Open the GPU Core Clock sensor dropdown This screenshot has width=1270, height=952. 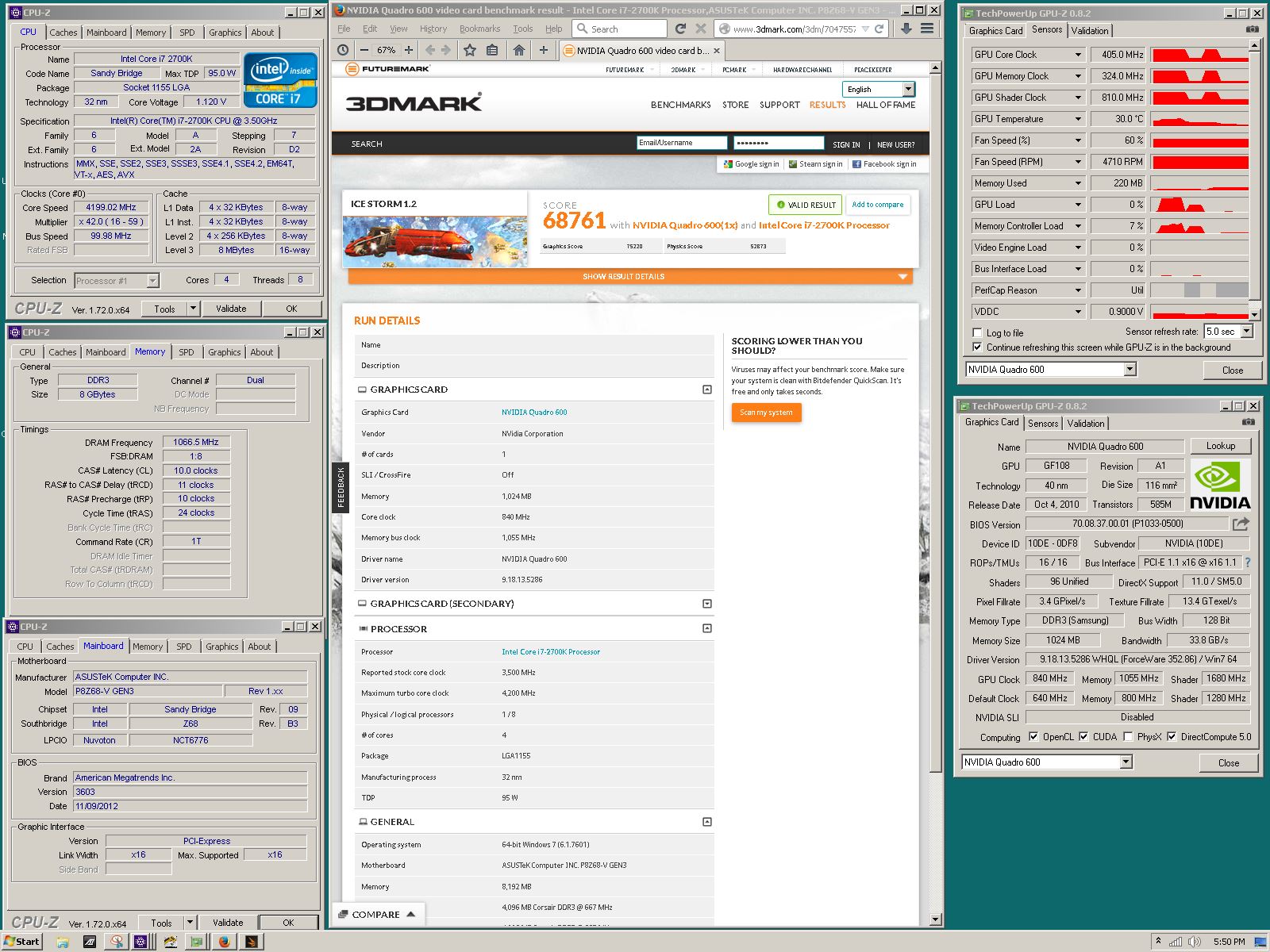click(1078, 55)
